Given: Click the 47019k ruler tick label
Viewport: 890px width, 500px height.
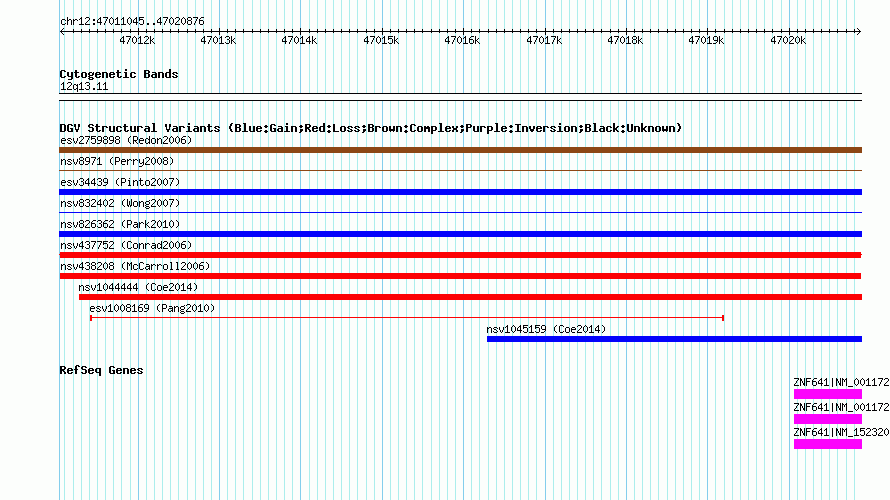Looking at the screenshot, I should pyautogui.click(x=706, y=40).
